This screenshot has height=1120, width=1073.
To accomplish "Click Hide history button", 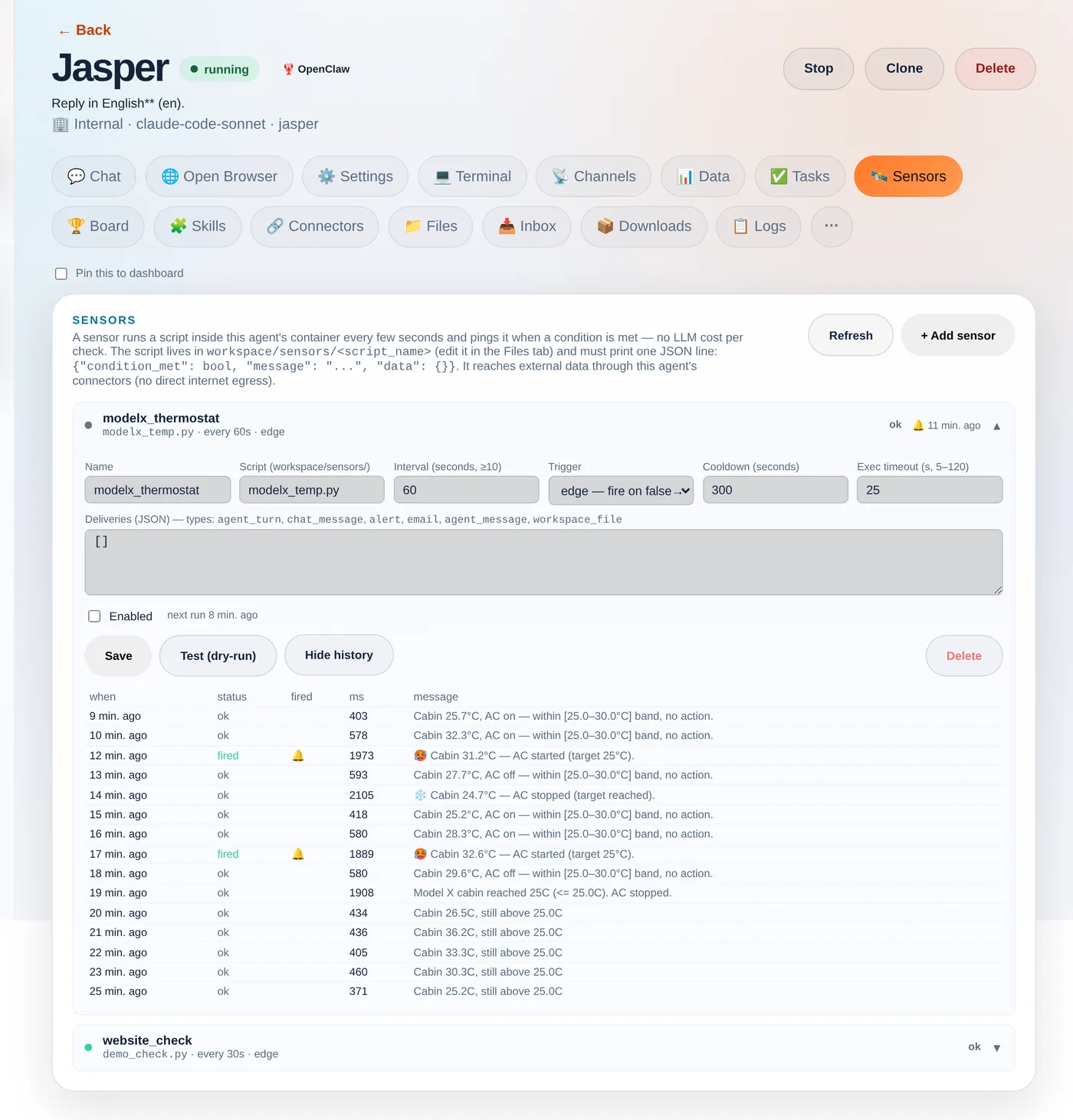I will click(339, 655).
